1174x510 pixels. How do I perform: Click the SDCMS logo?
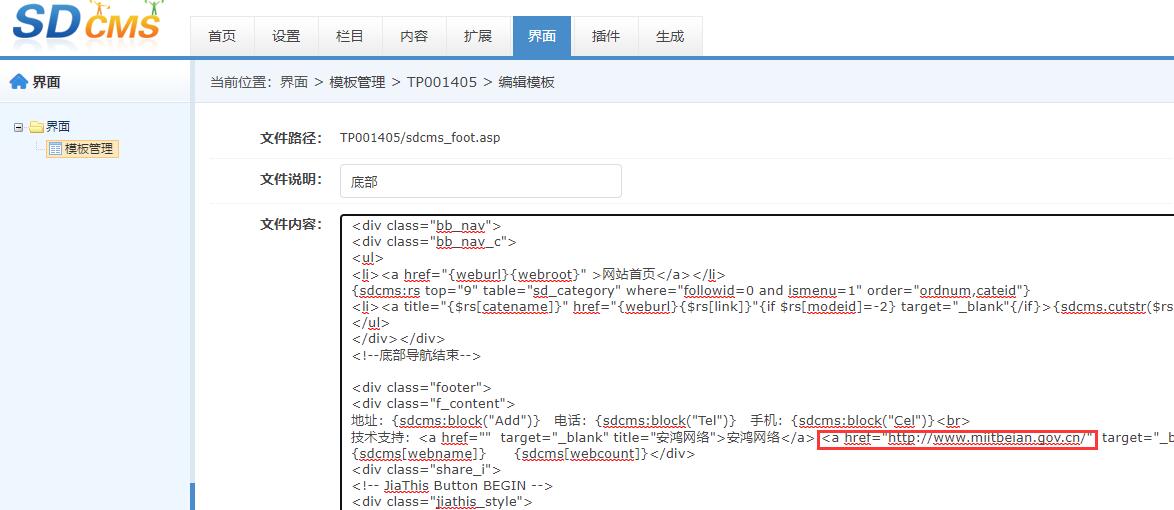tap(86, 24)
